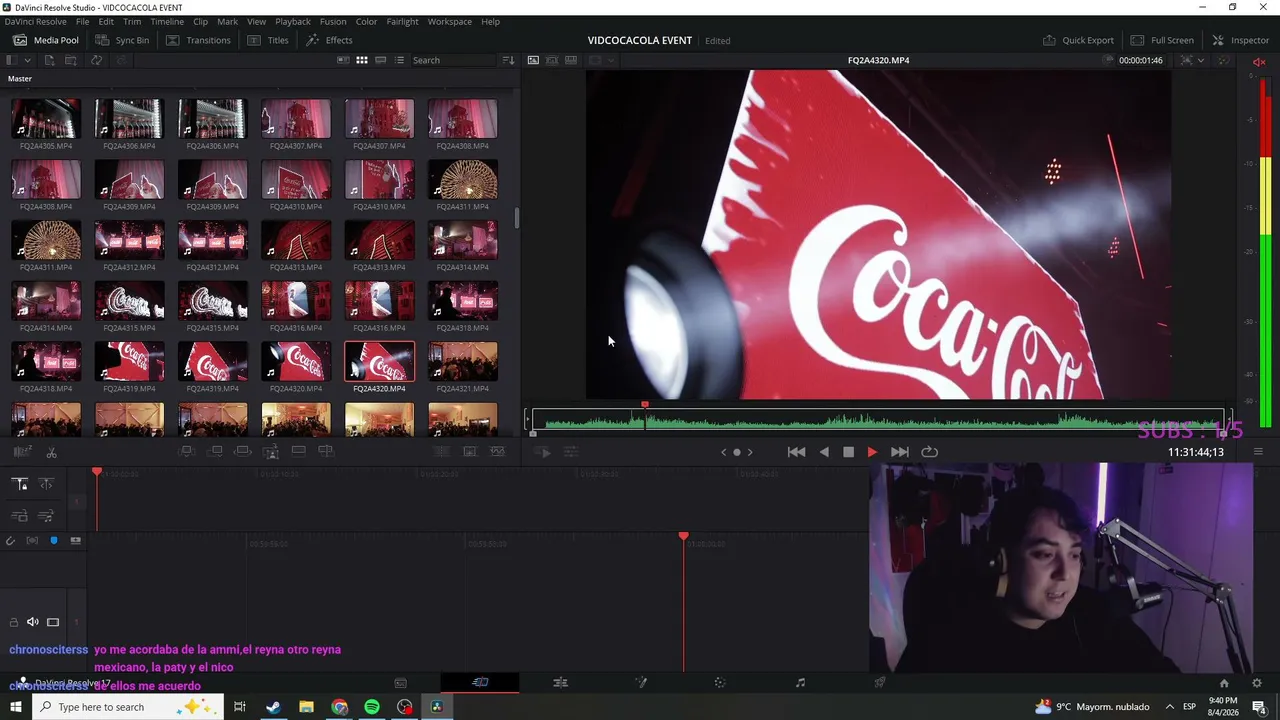The height and width of the screenshot is (720, 1280).
Task: Click the play reverse button
Action: pos(824,452)
